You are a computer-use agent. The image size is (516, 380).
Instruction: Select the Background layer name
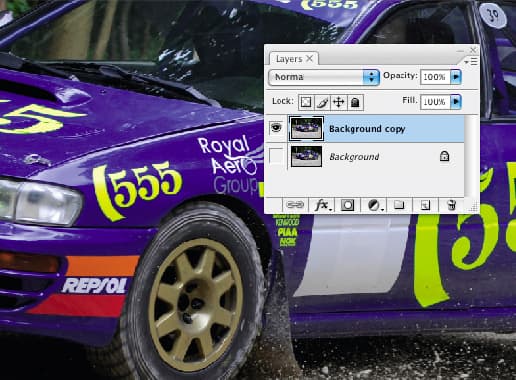click(354, 157)
